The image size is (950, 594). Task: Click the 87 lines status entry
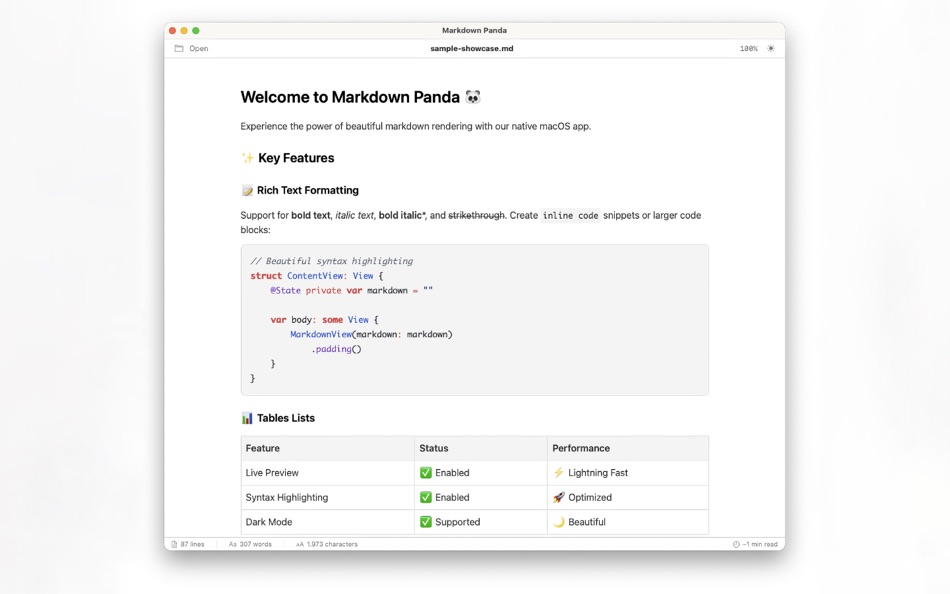coord(188,544)
